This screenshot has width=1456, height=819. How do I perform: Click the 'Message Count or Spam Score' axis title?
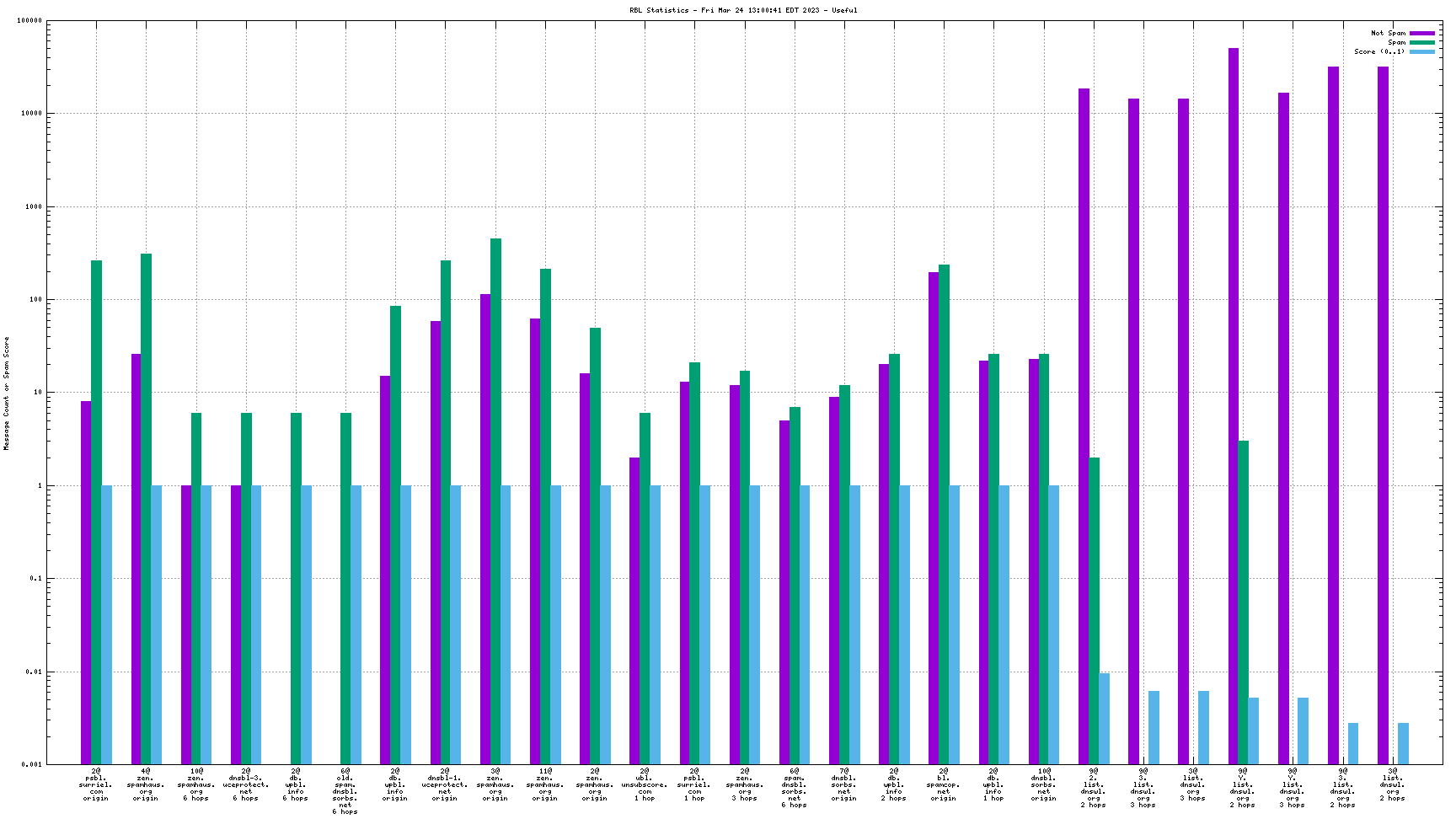pyautogui.click(x=7, y=393)
